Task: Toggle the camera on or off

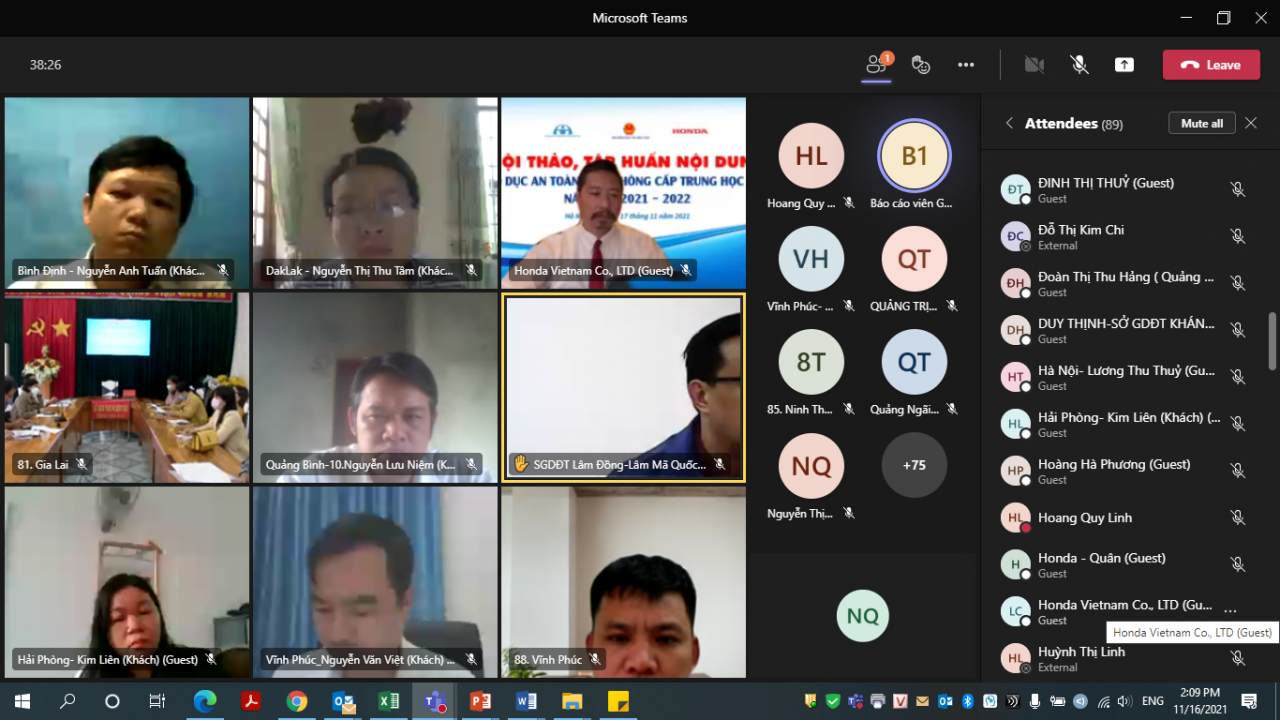Action: tap(1034, 65)
